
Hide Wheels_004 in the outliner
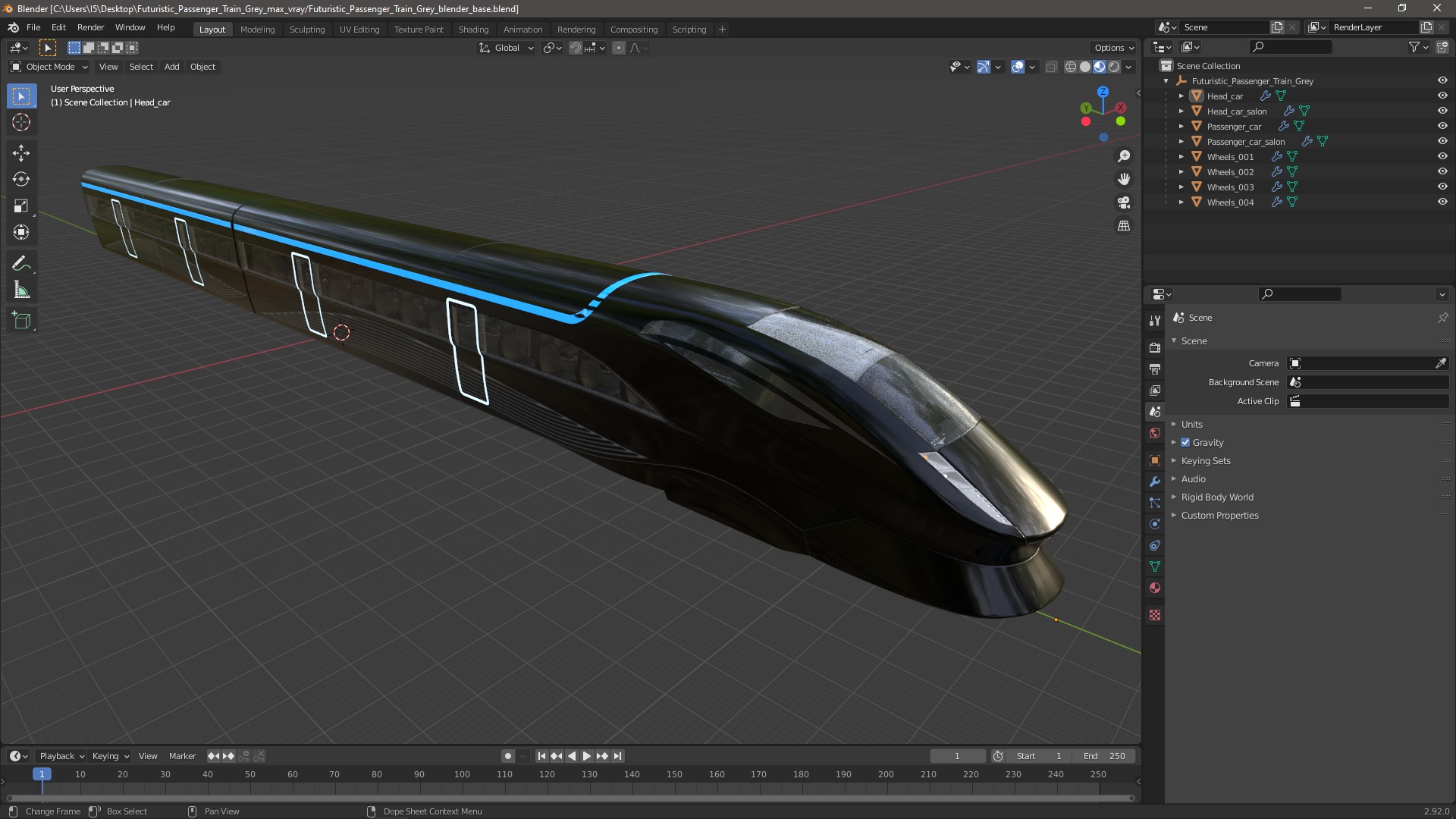[1442, 202]
